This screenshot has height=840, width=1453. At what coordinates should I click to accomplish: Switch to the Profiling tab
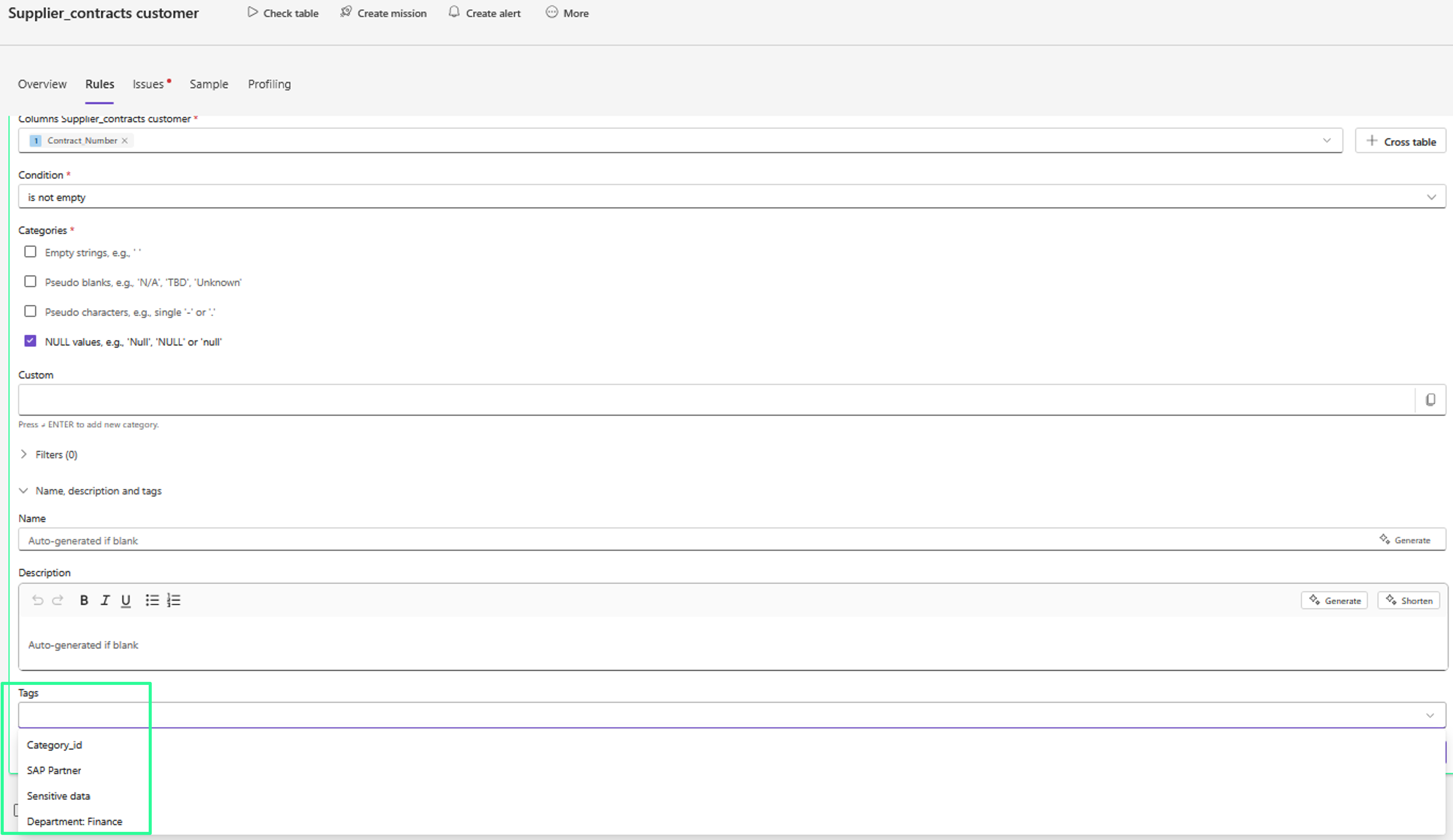[x=269, y=84]
